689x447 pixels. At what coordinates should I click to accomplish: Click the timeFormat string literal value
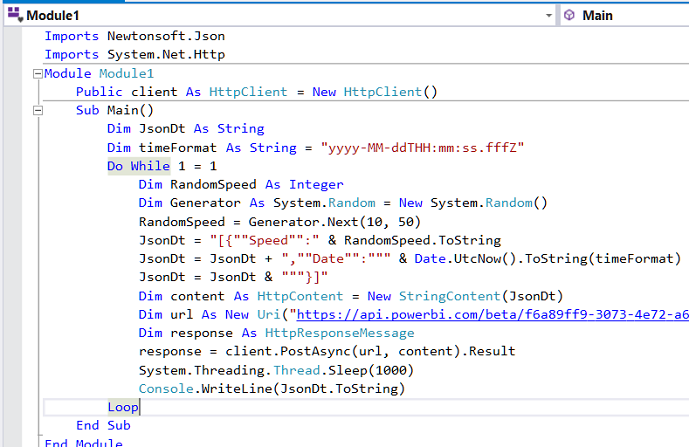pyautogui.click(x=423, y=147)
